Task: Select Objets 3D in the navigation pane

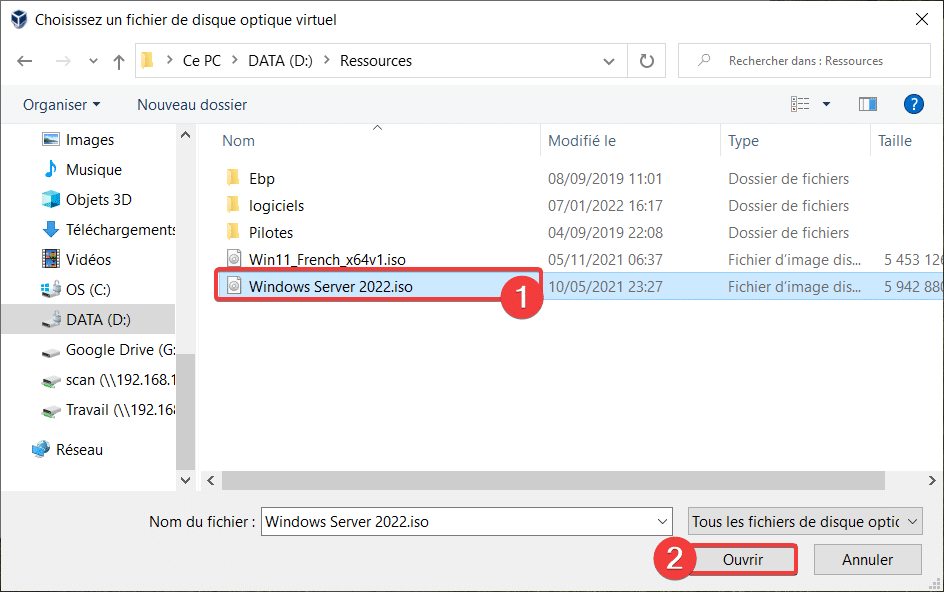Action: 99,200
